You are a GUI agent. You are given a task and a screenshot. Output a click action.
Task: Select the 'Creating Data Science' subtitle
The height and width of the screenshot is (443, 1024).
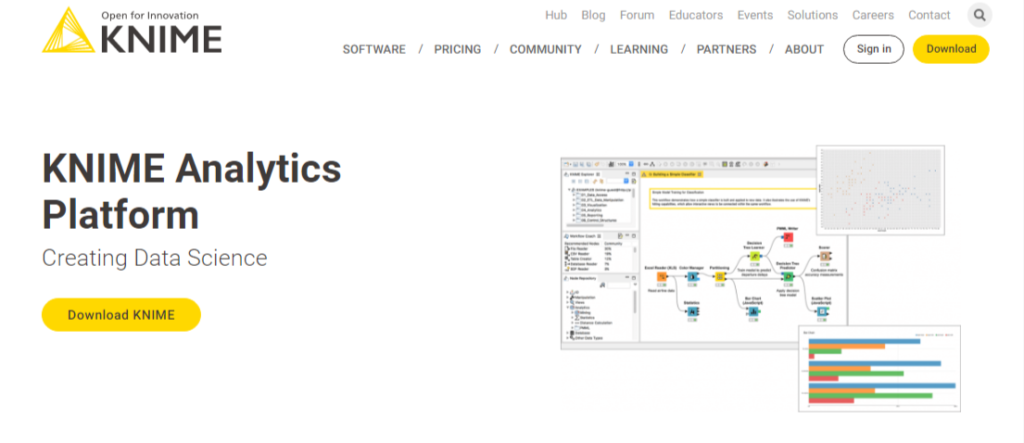tap(155, 257)
